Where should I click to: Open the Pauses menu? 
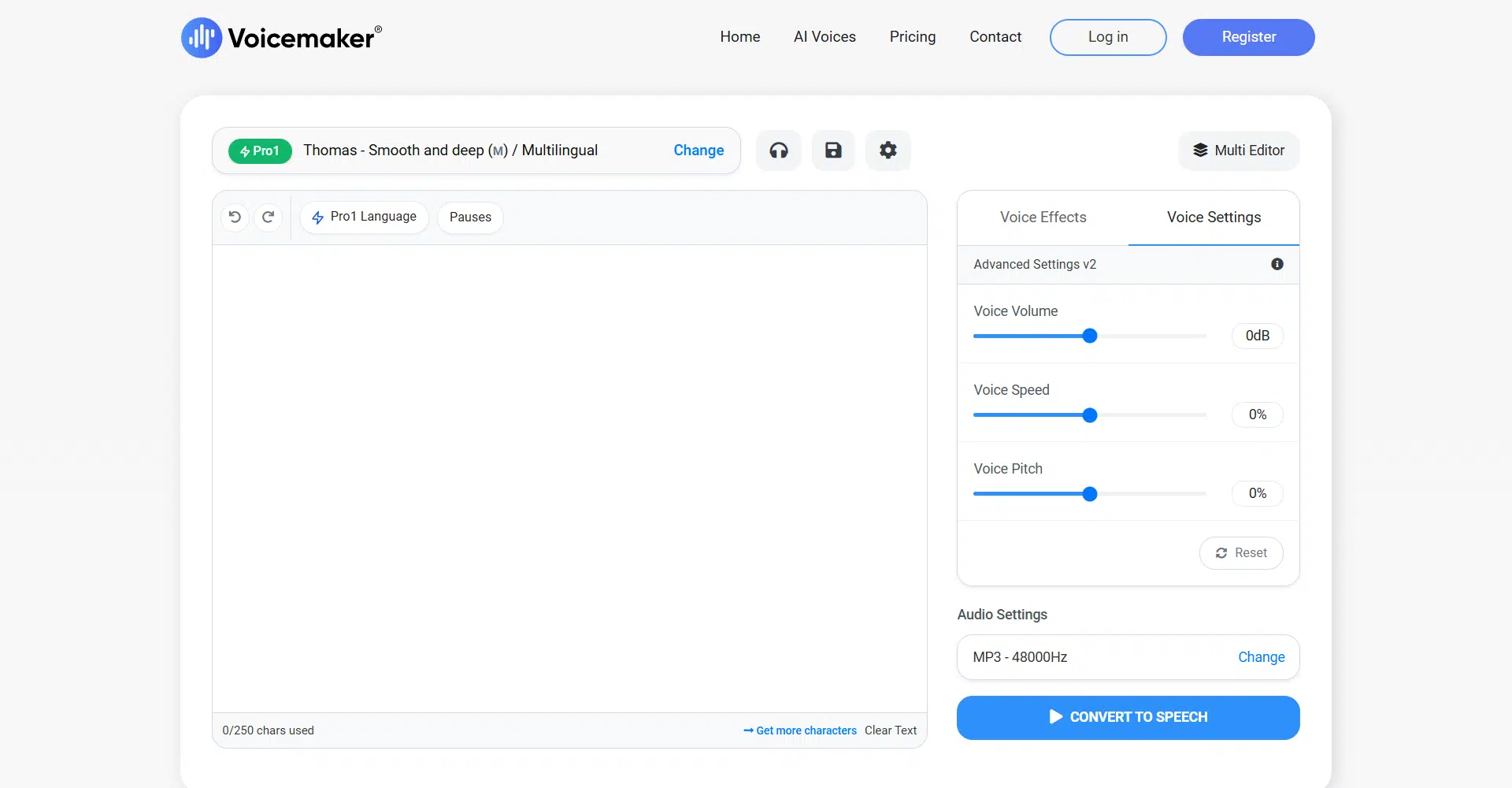click(470, 217)
